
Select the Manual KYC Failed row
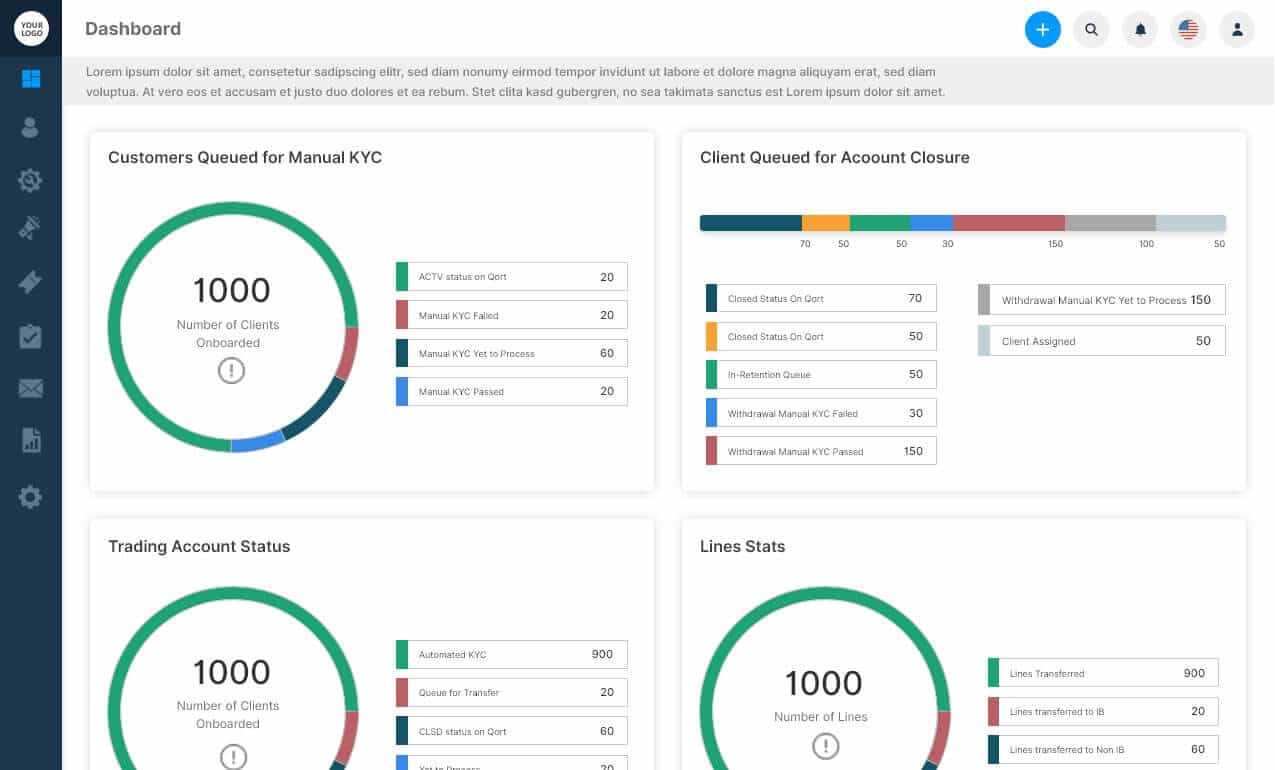point(512,315)
